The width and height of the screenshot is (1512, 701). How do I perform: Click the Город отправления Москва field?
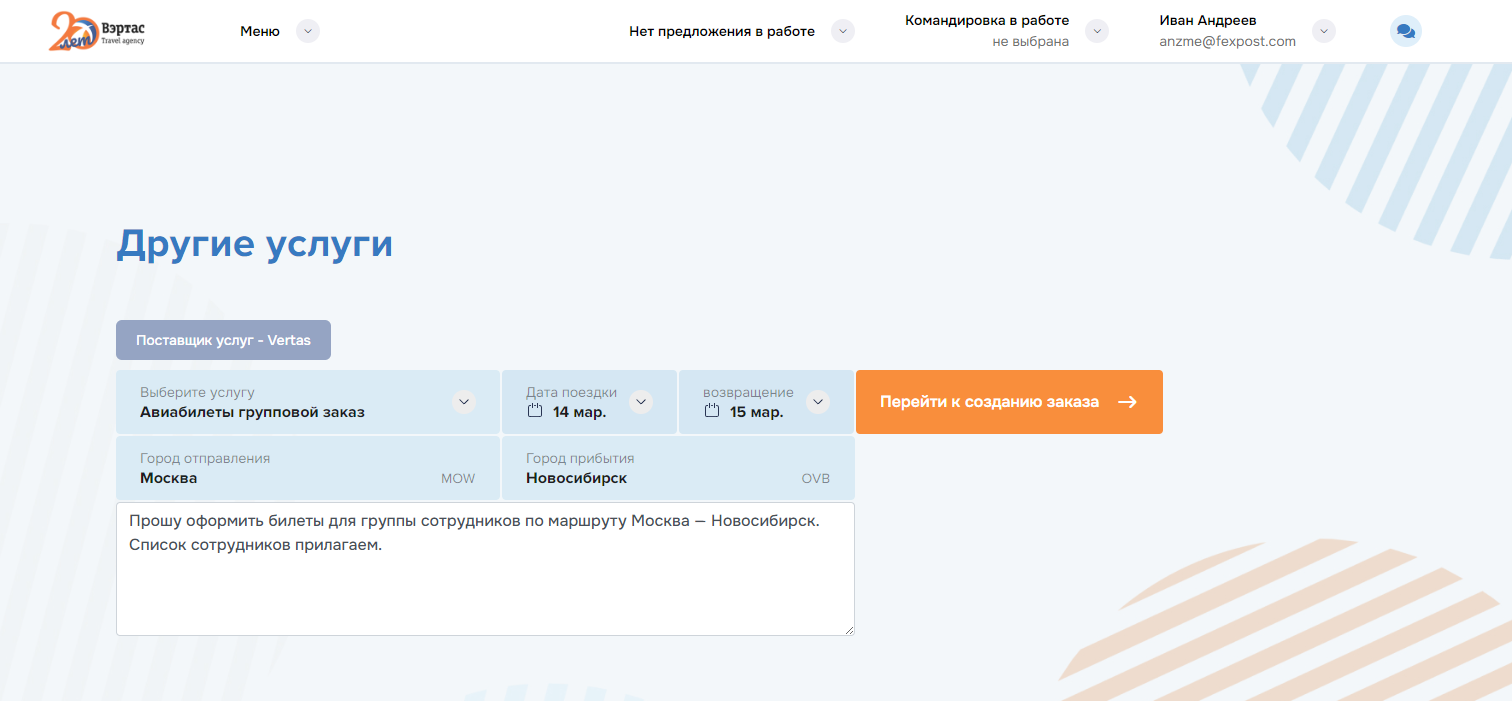[x=308, y=468]
